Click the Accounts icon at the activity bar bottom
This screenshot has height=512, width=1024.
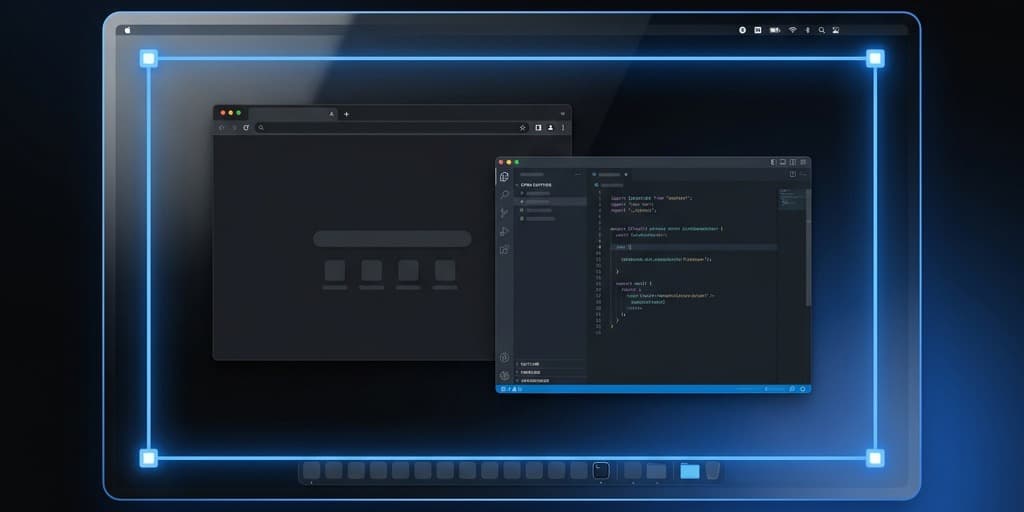(504, 357)
